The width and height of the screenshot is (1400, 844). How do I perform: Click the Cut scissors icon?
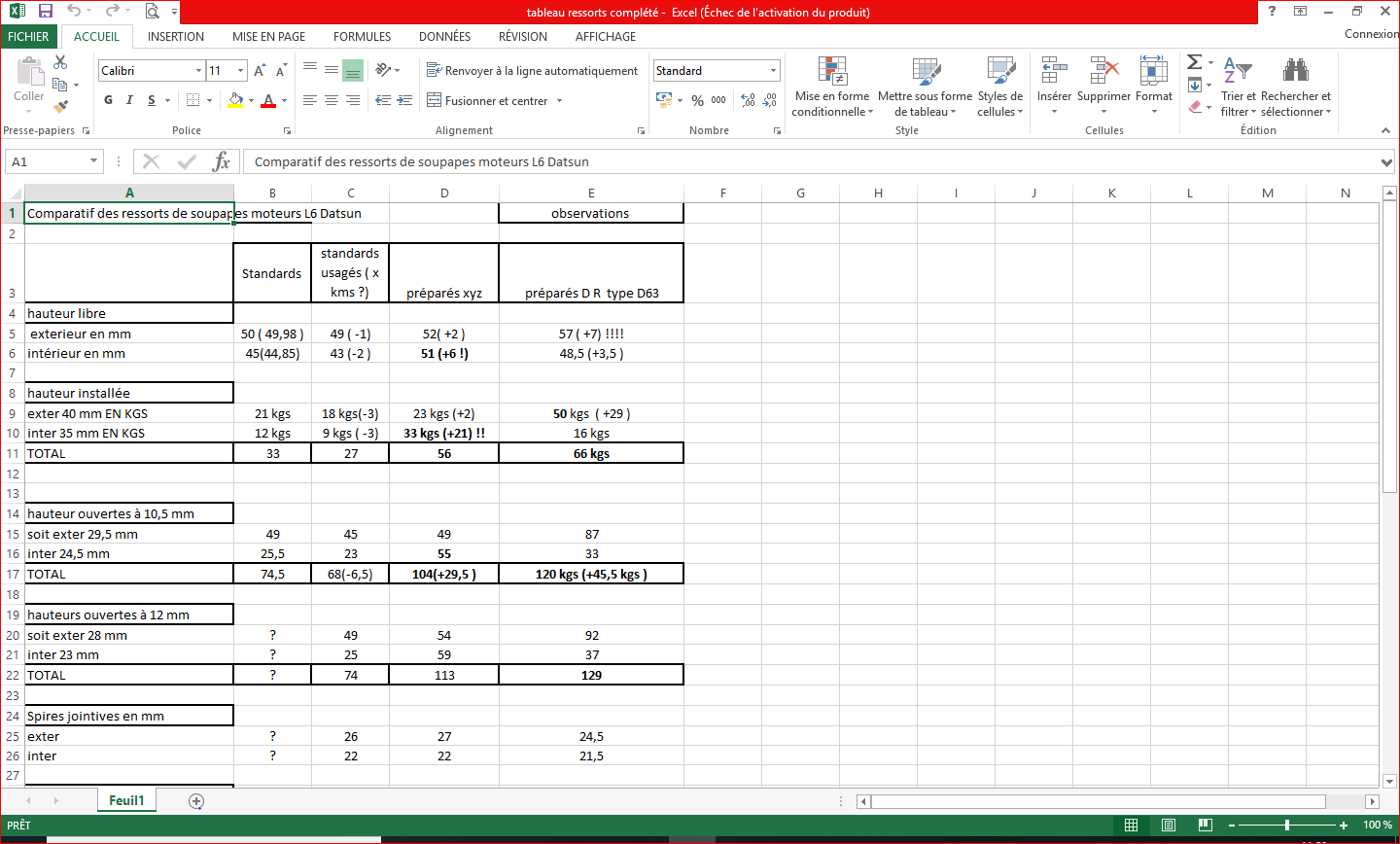pos(60,62)
